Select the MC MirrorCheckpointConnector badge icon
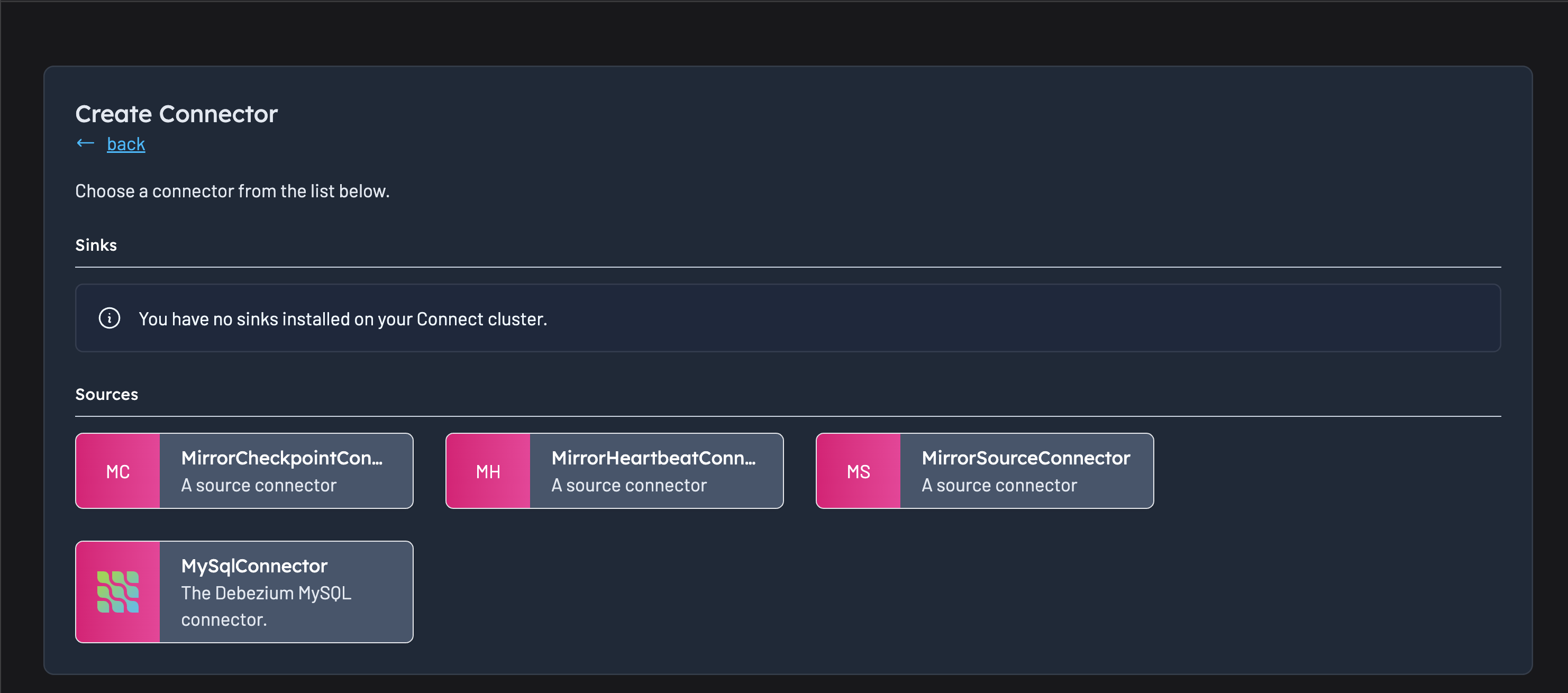 click(x=117, y=470)
